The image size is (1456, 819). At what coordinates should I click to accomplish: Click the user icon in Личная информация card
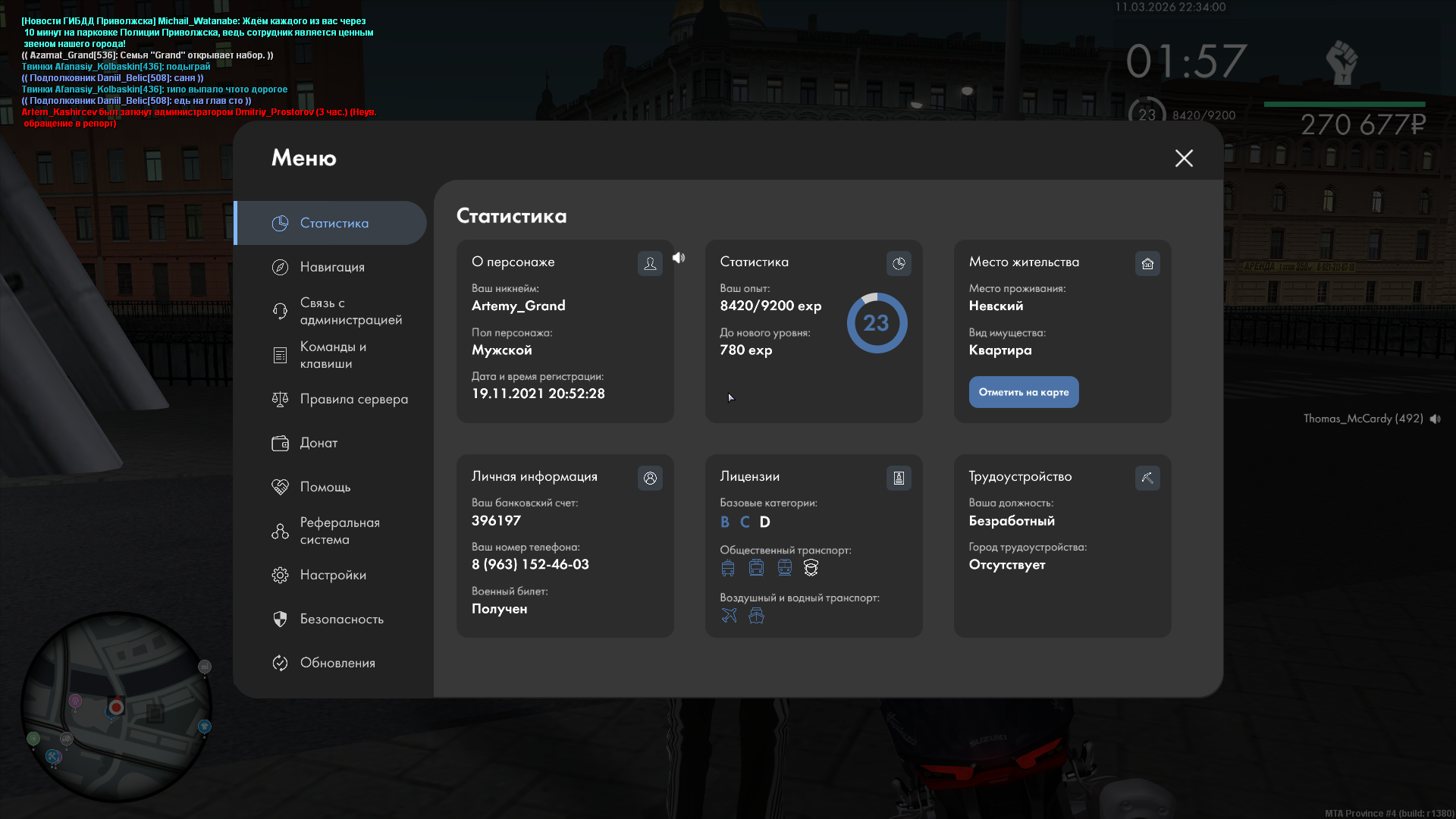tap(650, 478)
